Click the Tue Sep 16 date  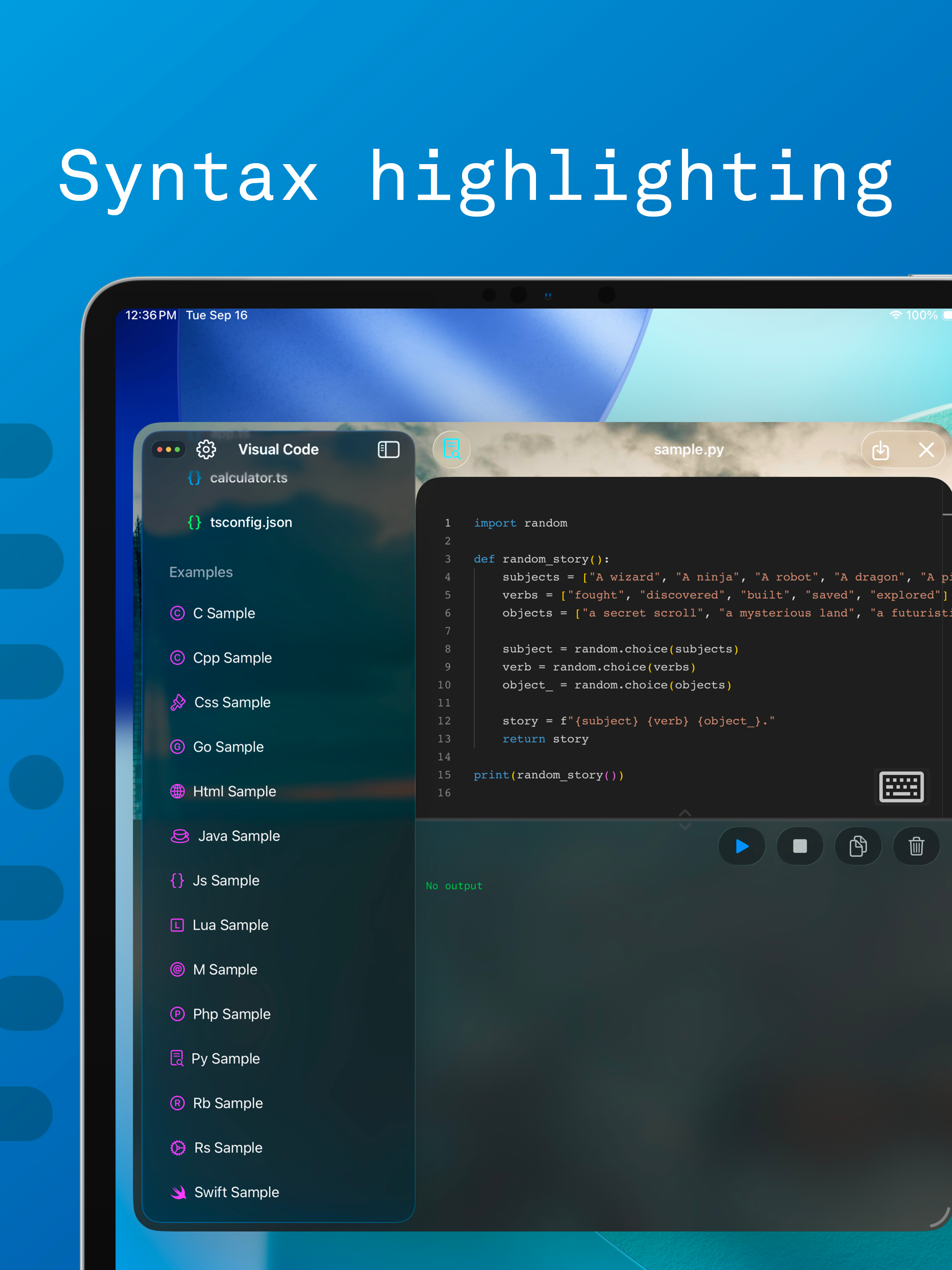coord(217,315)
